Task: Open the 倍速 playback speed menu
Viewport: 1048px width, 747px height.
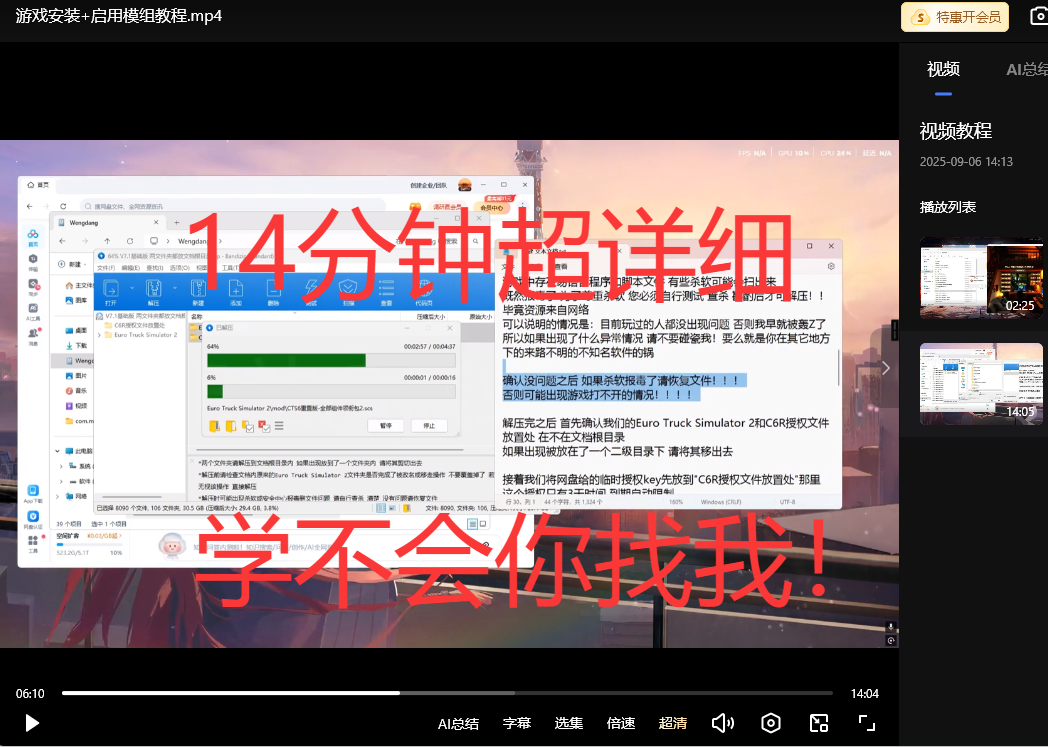Action: (x=621, y=723)
